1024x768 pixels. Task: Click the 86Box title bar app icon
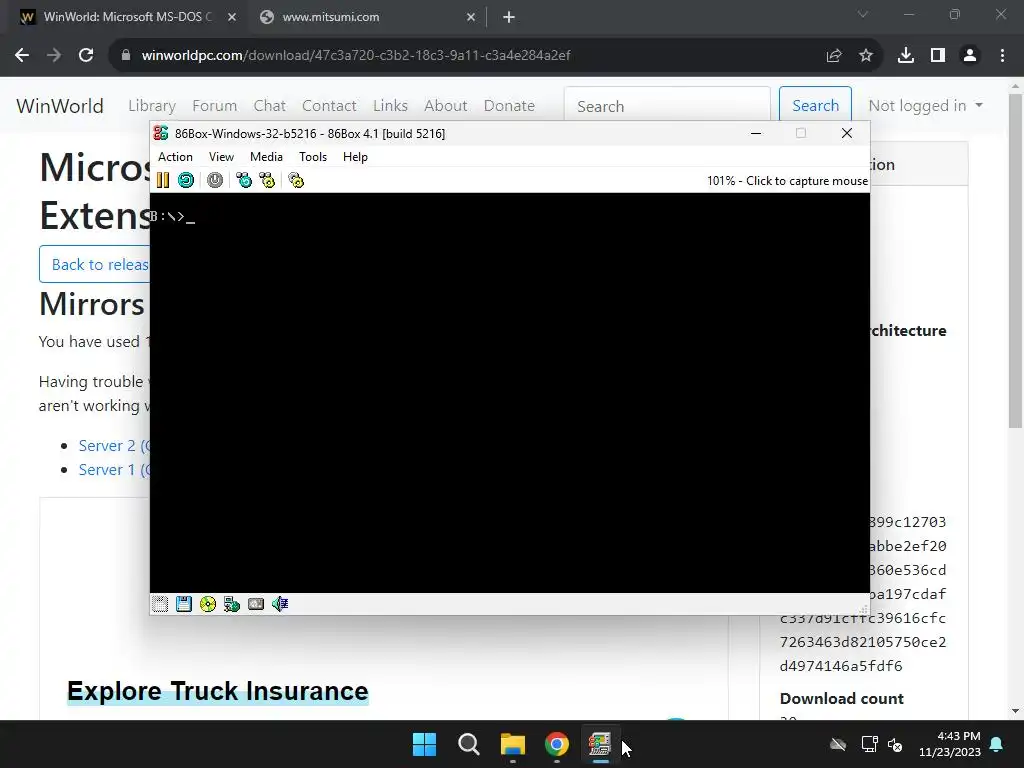(x=161, y=133)
